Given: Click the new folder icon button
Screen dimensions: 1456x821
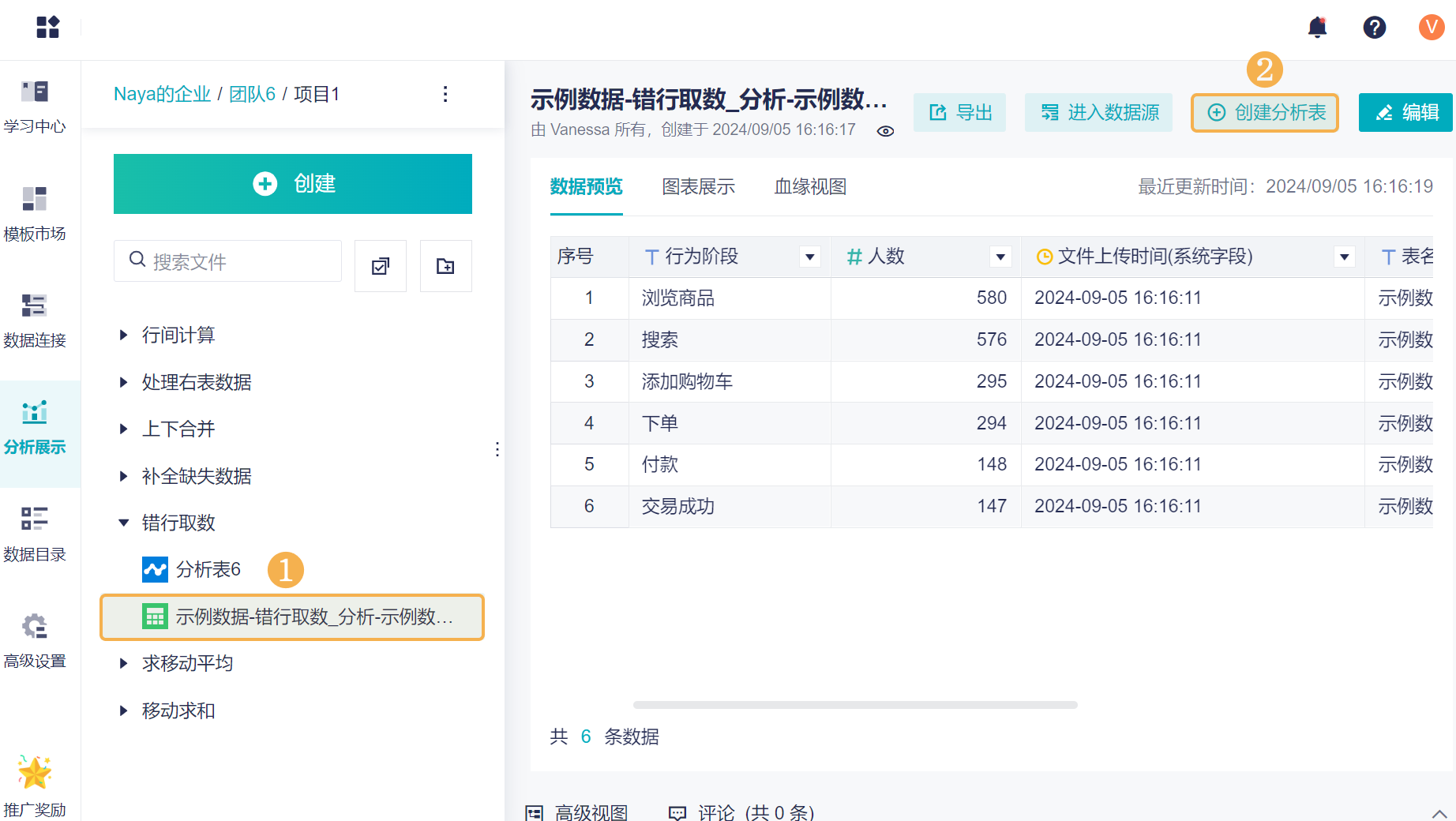Looking at the screenshot, I should [x=445, y=266].
